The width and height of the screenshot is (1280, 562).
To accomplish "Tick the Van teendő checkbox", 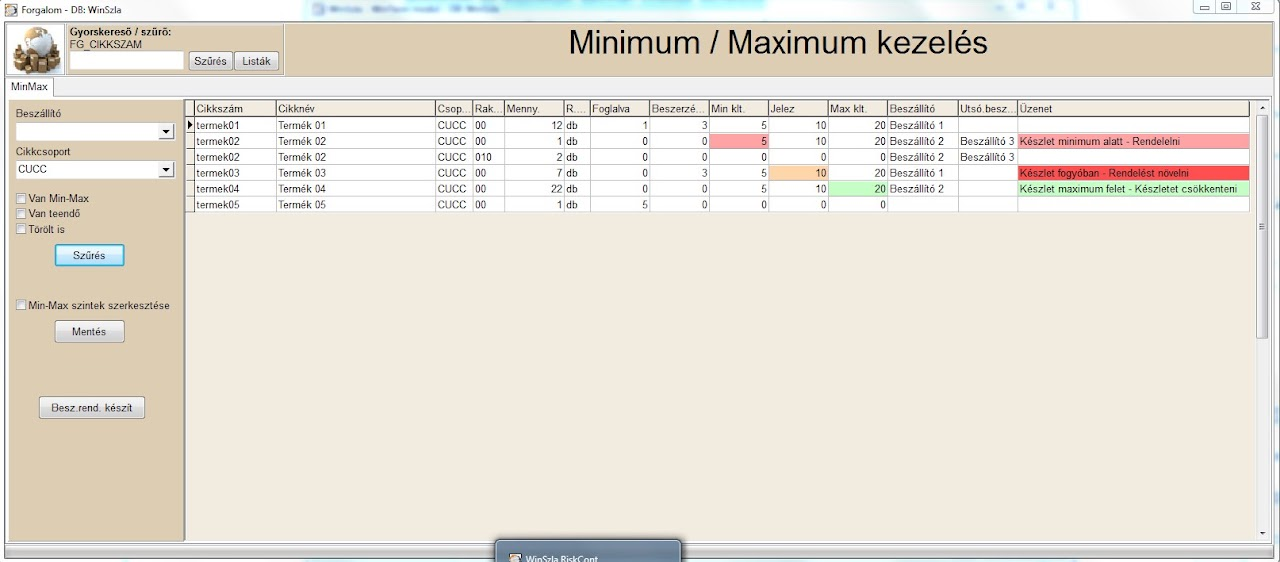I will click(x=21, y=214).
